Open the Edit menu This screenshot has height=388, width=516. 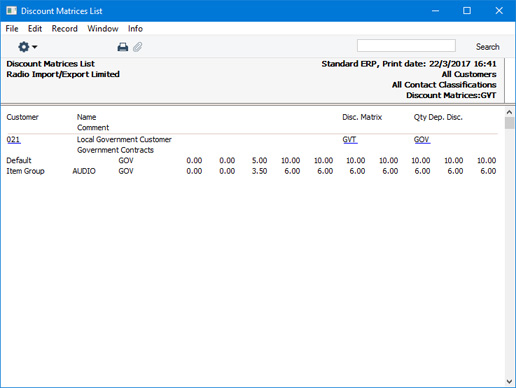coord(35,29)
